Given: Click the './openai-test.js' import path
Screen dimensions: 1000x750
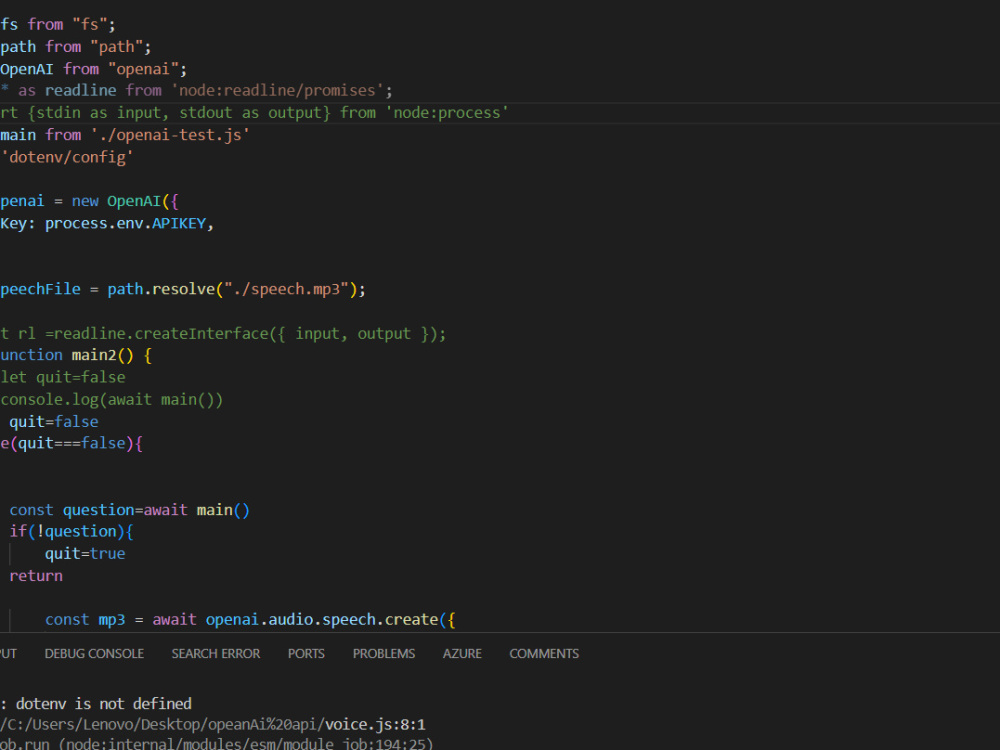Looking at the screenshot, I should click(x=170, y=135).
